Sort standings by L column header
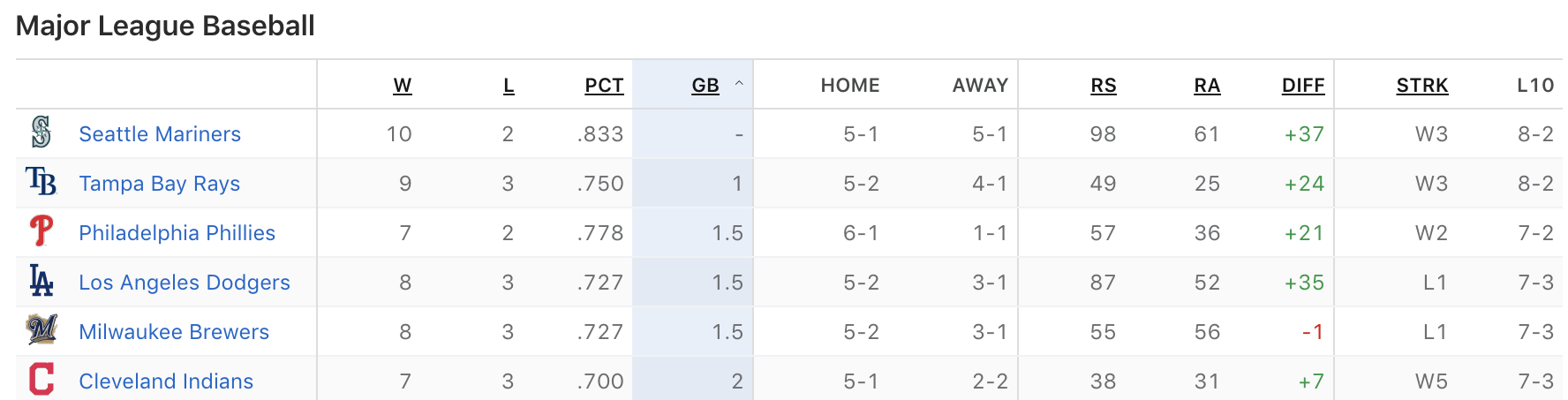Viewport: 1568px width, 400px height. (509, 86)
